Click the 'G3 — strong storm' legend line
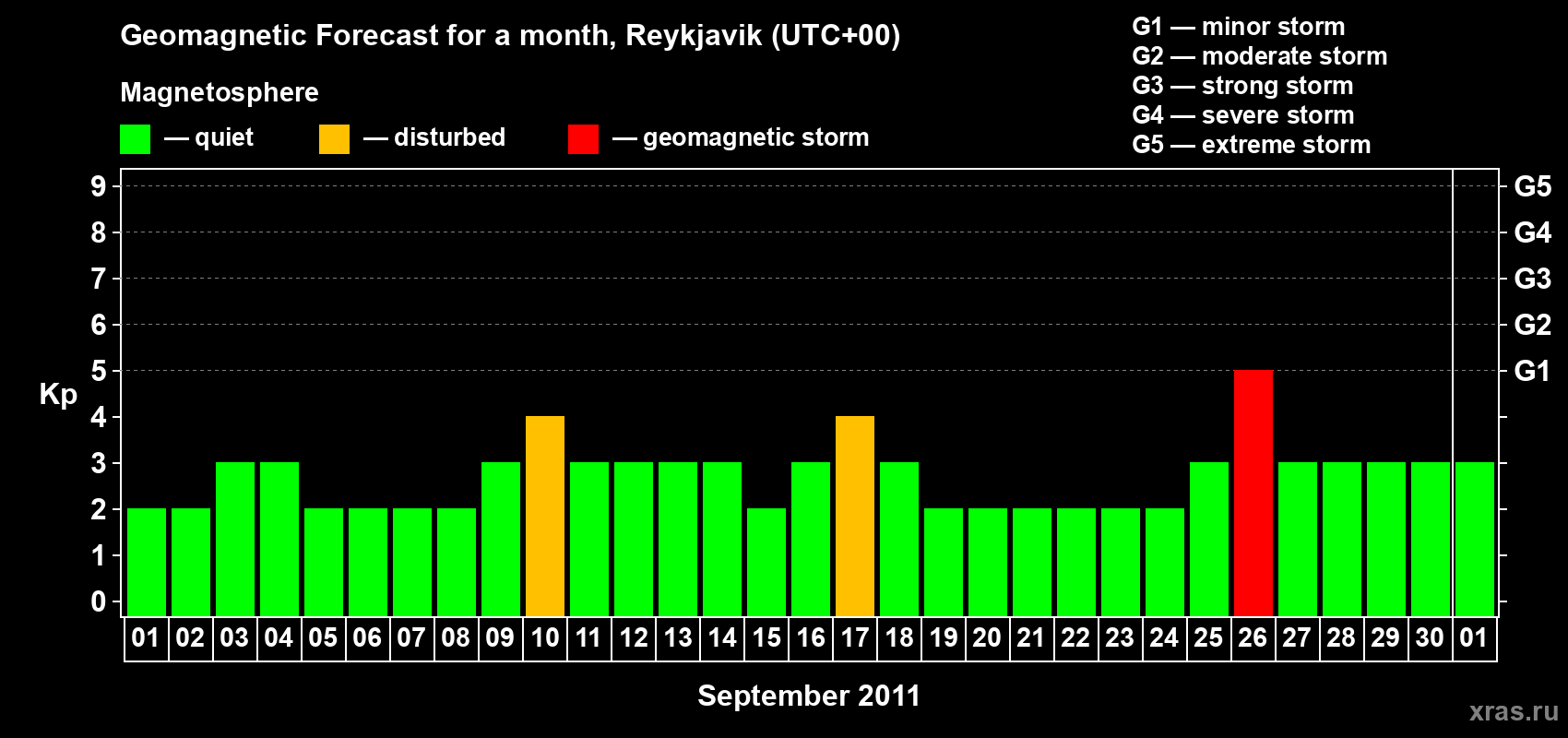Image resolution: width=1568 pixels, height=738 pixels. point(1242,86)
